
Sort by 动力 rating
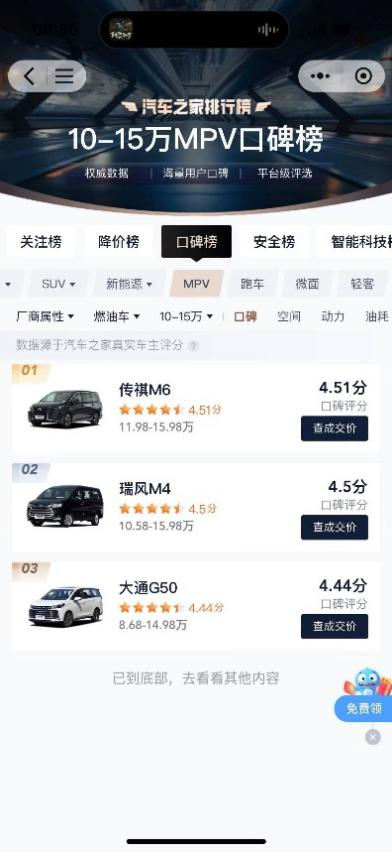pos(333,317)
